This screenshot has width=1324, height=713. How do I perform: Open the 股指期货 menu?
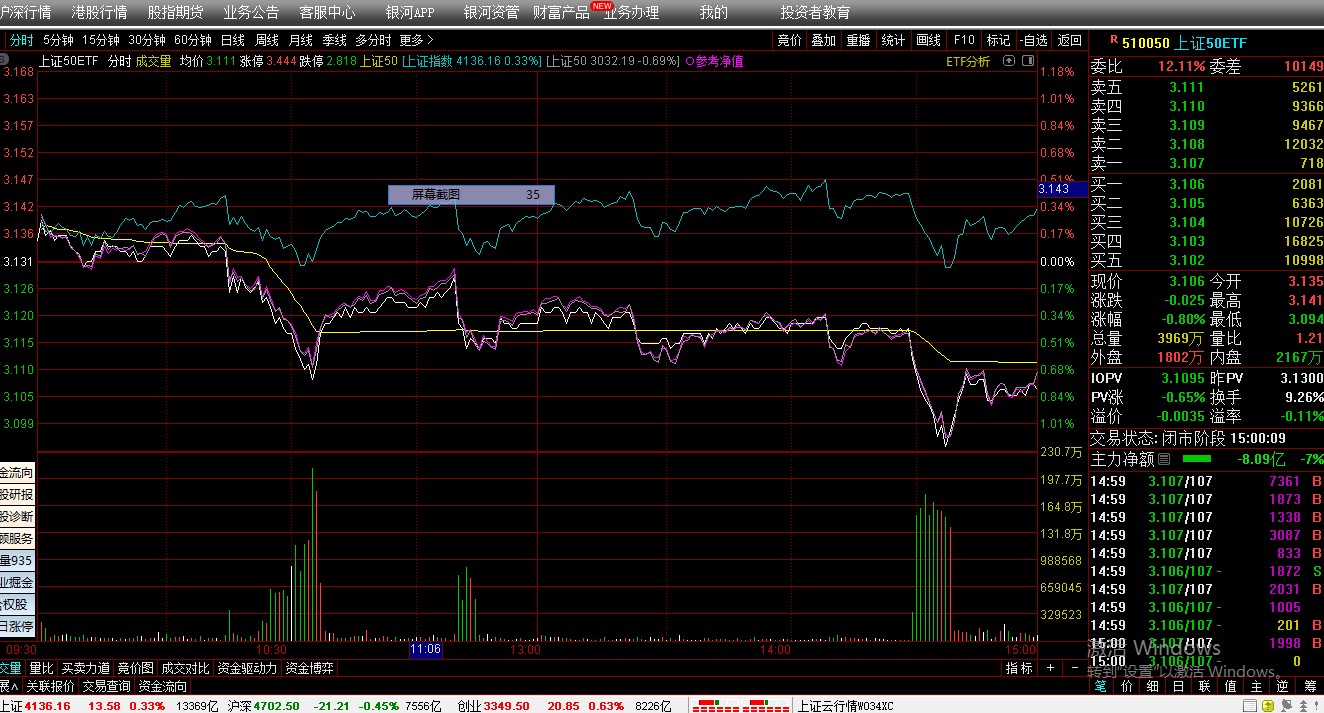click(x=175, y=13)
